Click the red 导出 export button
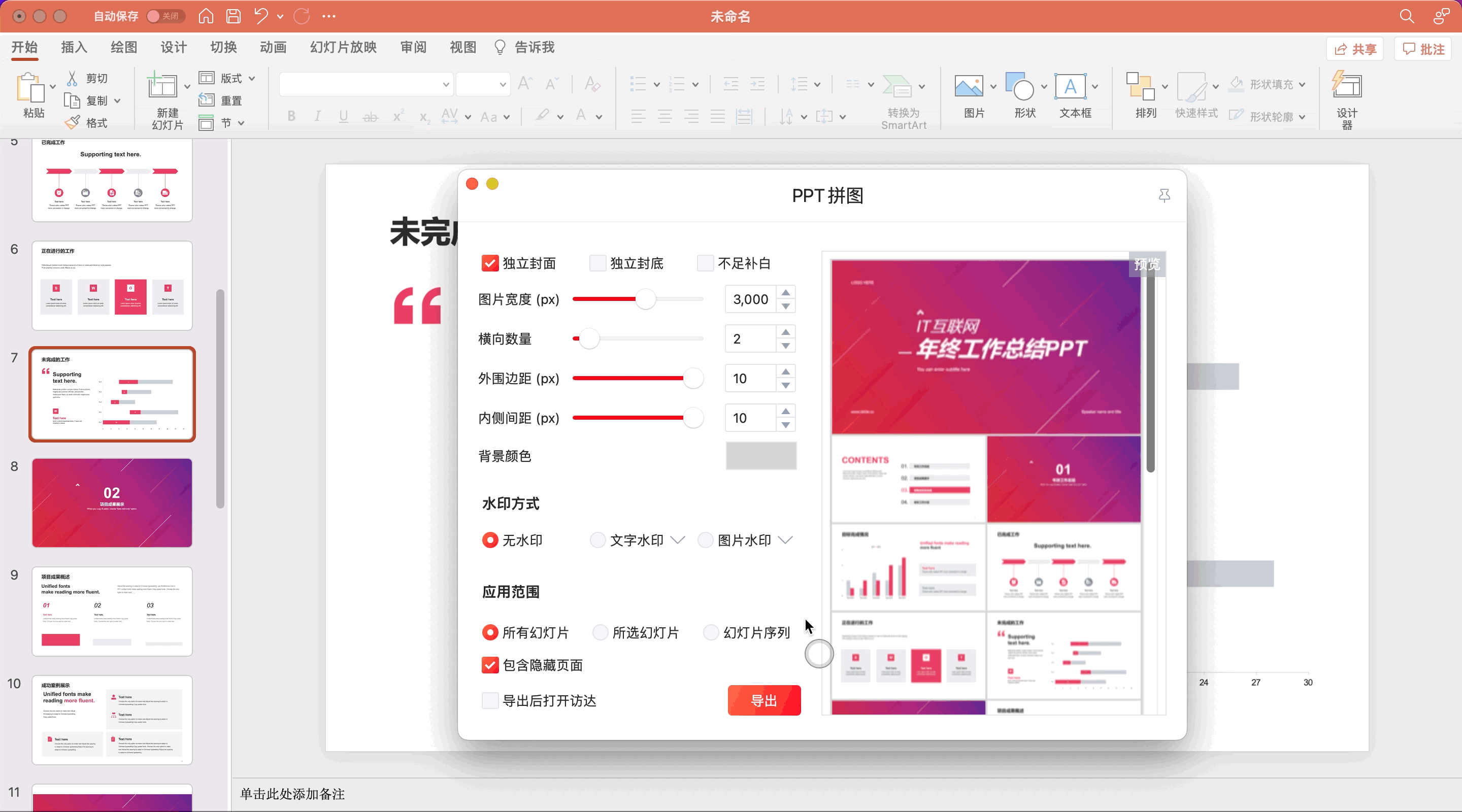This screenshot has width=1462, height=812. click(x=764, y=701)
